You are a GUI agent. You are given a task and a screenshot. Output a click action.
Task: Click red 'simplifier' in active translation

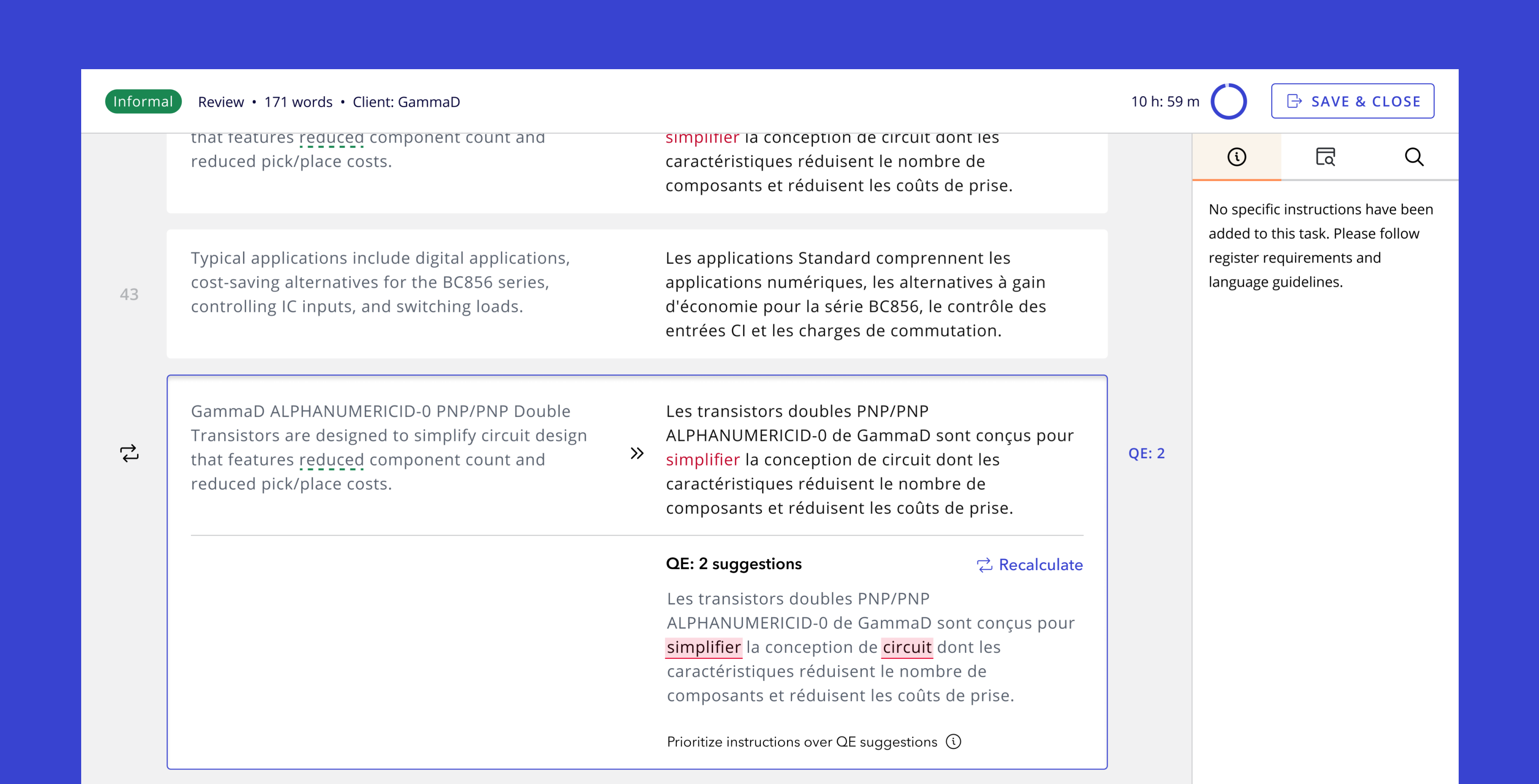(702, 460)
